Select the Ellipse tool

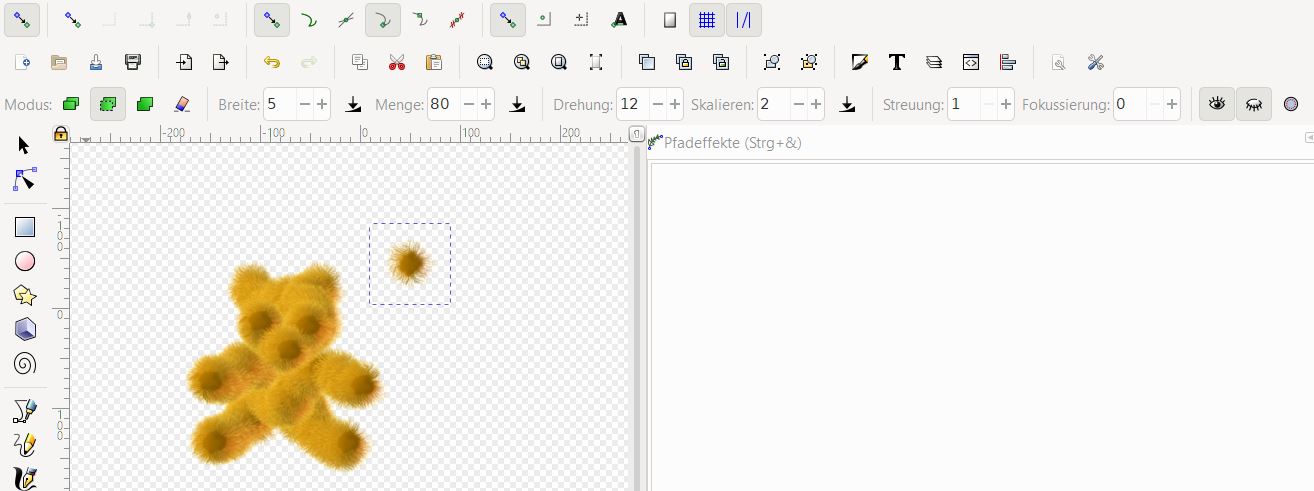25,261
